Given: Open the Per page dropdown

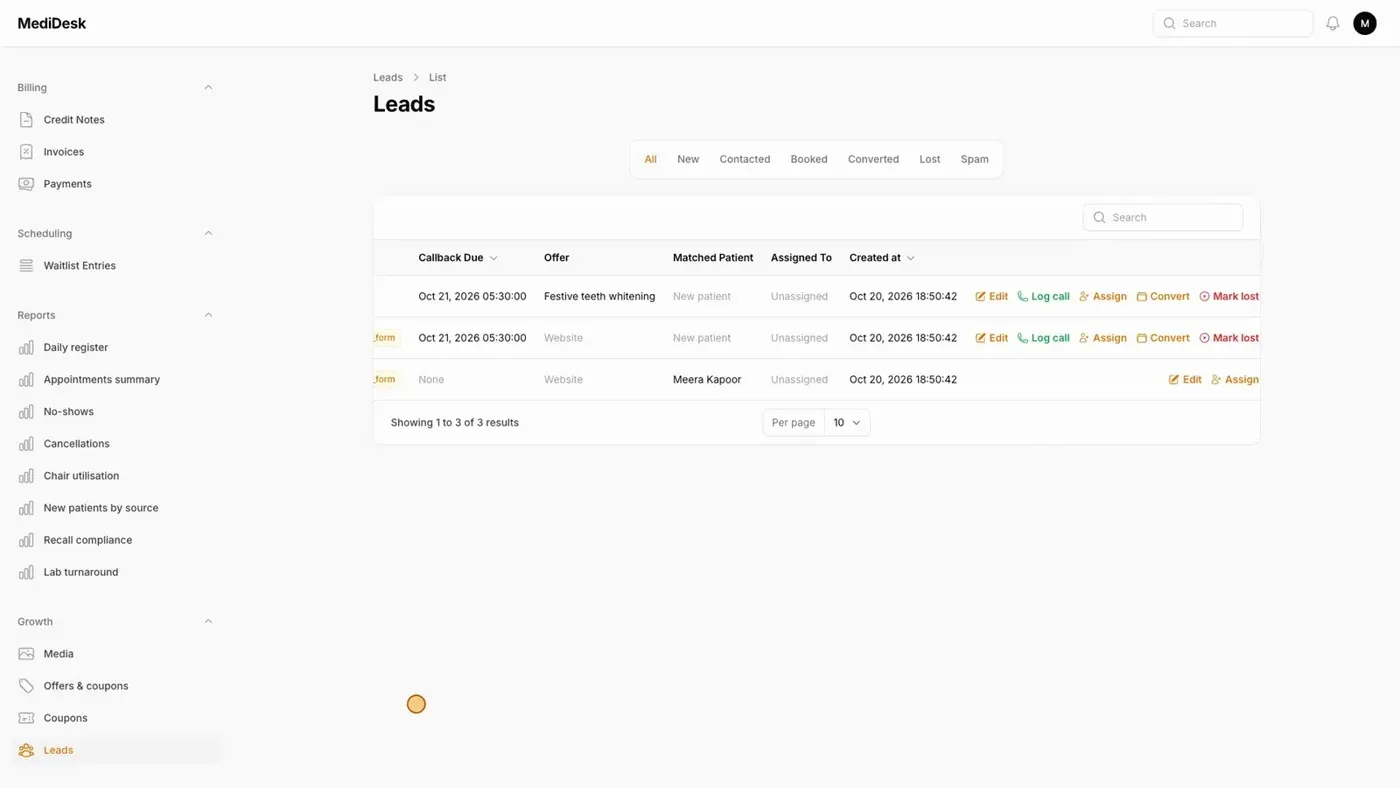Looking at the screenshot, I should 846,423.
